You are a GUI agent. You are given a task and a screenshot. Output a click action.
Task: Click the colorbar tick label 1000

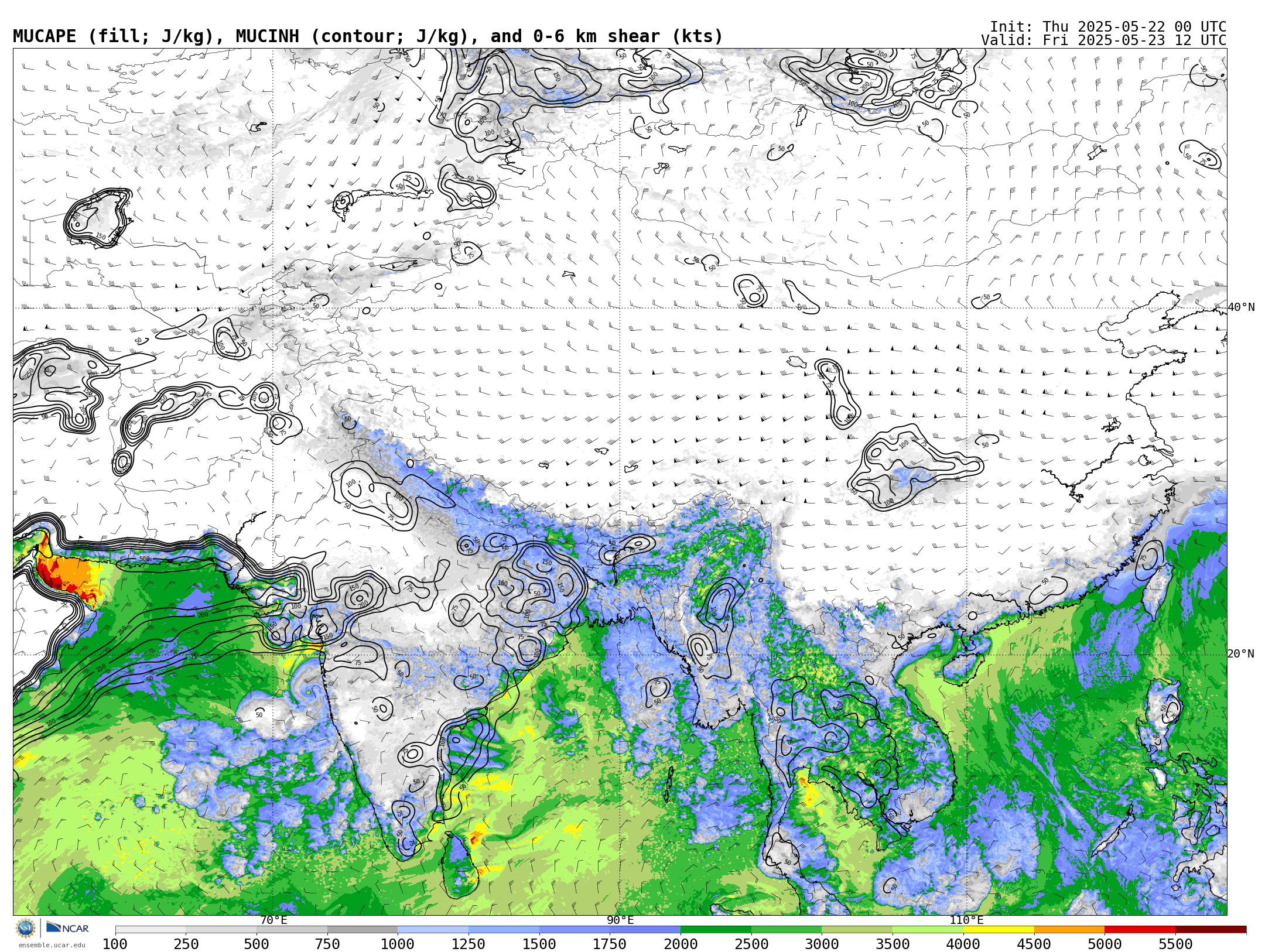pyautogui.click(x=398, y=944)
